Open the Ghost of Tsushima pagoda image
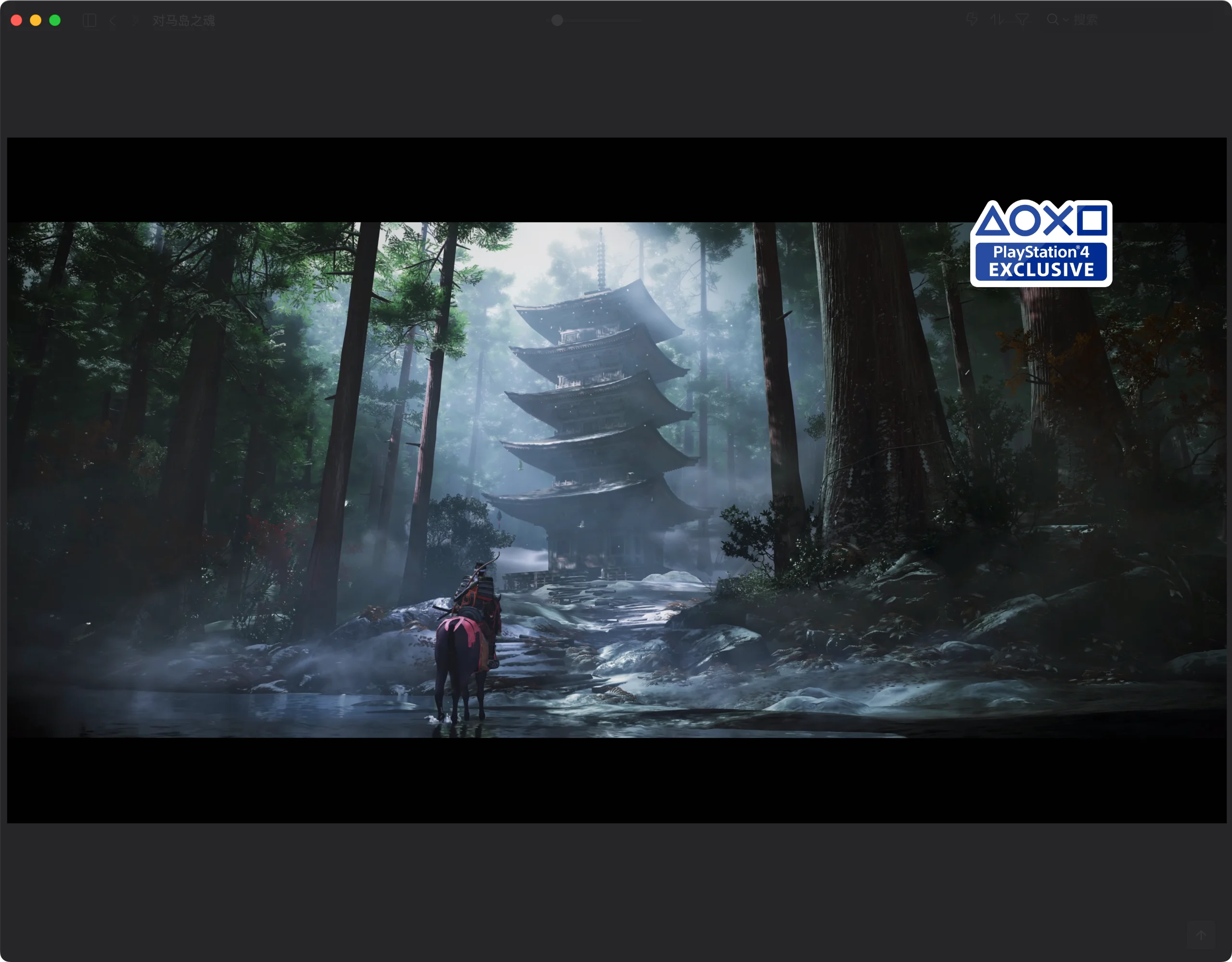 616,481
